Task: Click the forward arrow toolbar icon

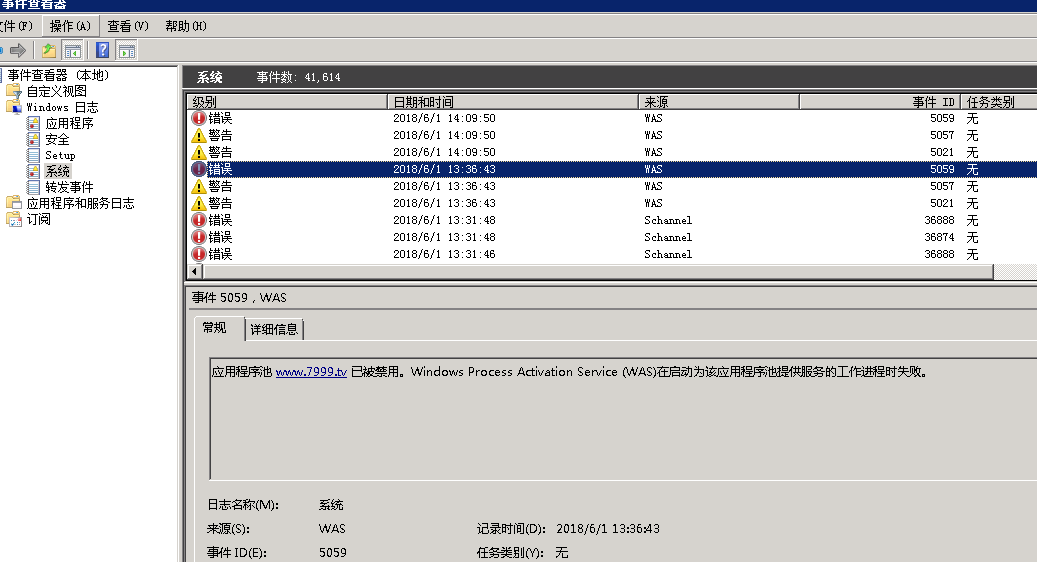Action: click(18, 50)
